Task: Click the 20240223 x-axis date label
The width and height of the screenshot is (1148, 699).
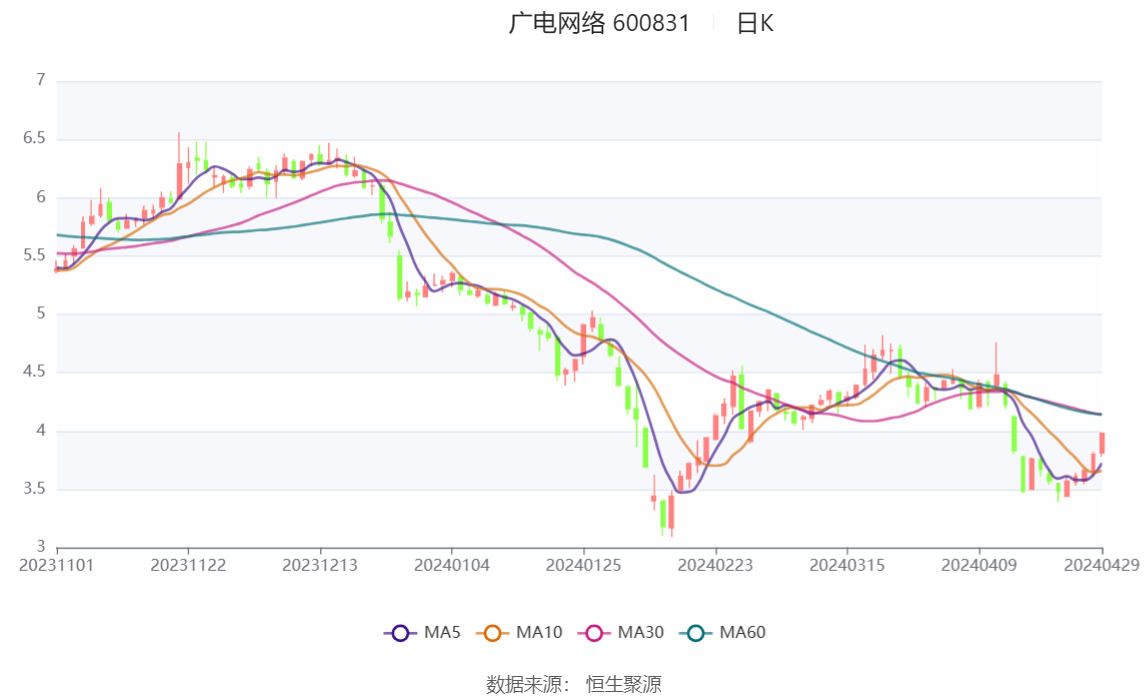Action: [715, 565]
